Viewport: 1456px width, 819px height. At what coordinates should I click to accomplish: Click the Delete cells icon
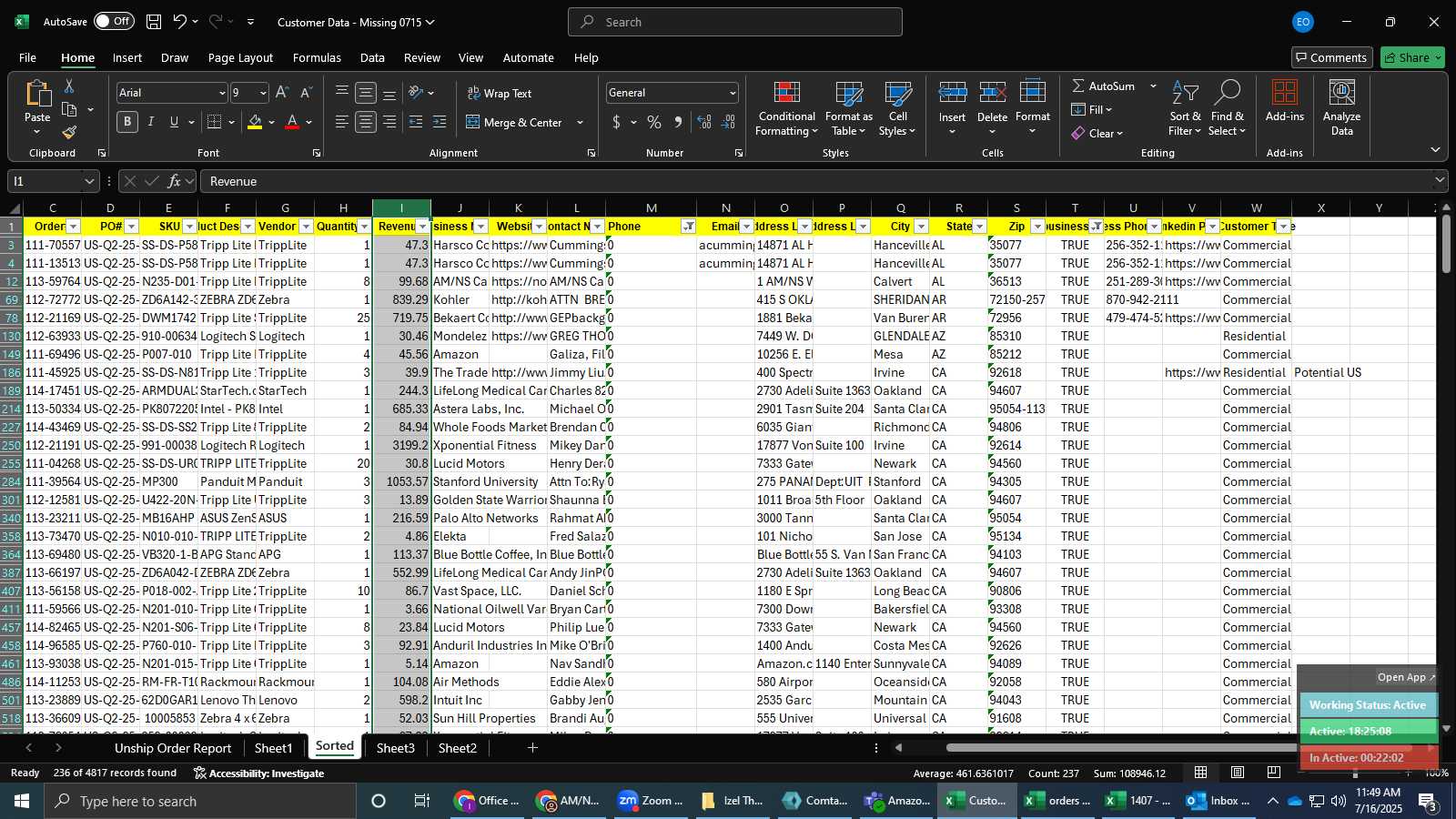tap(992, 94)
